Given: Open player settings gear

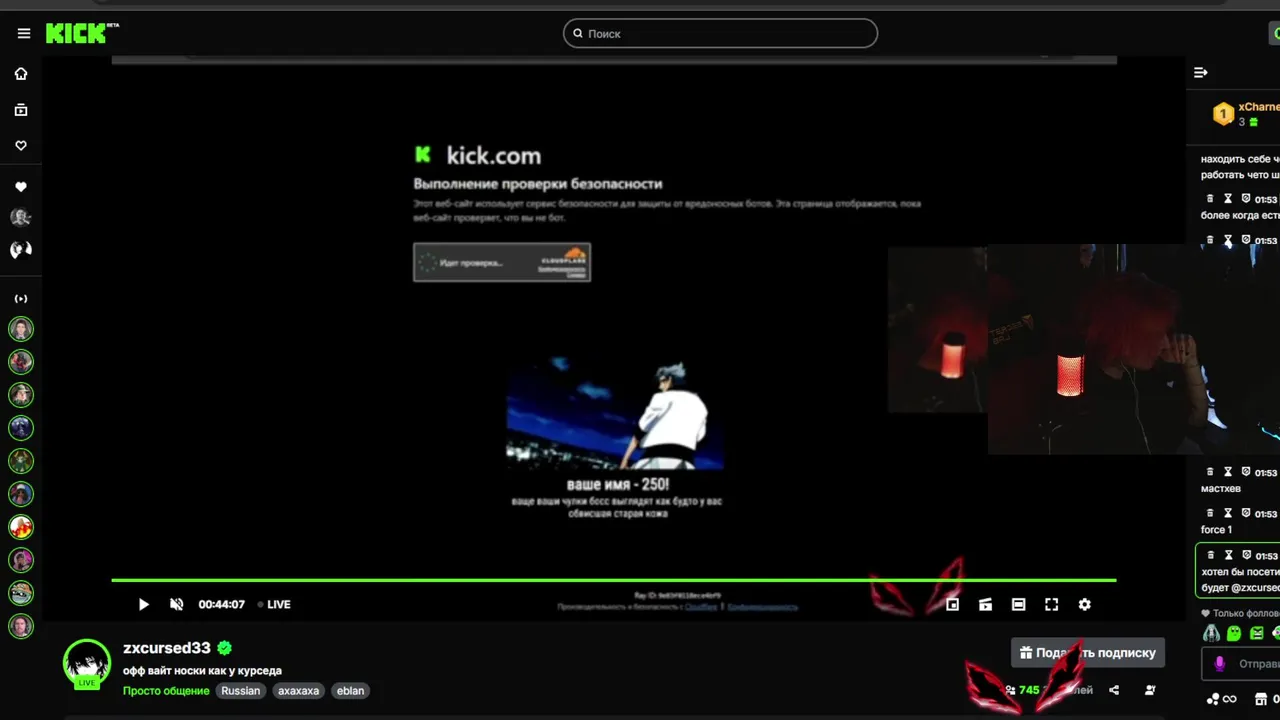Looking at the screenshot, I should coord(1084,604).
